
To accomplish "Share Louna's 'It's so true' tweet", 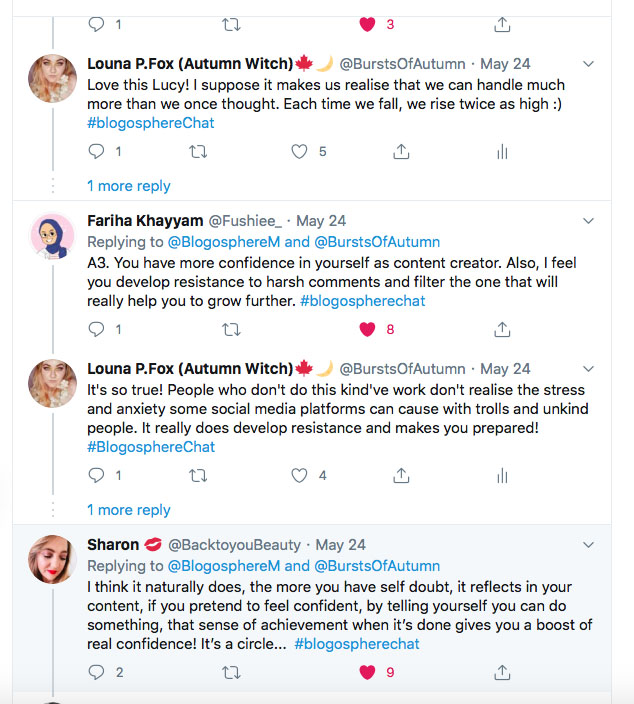I will [x=401, y=475].
